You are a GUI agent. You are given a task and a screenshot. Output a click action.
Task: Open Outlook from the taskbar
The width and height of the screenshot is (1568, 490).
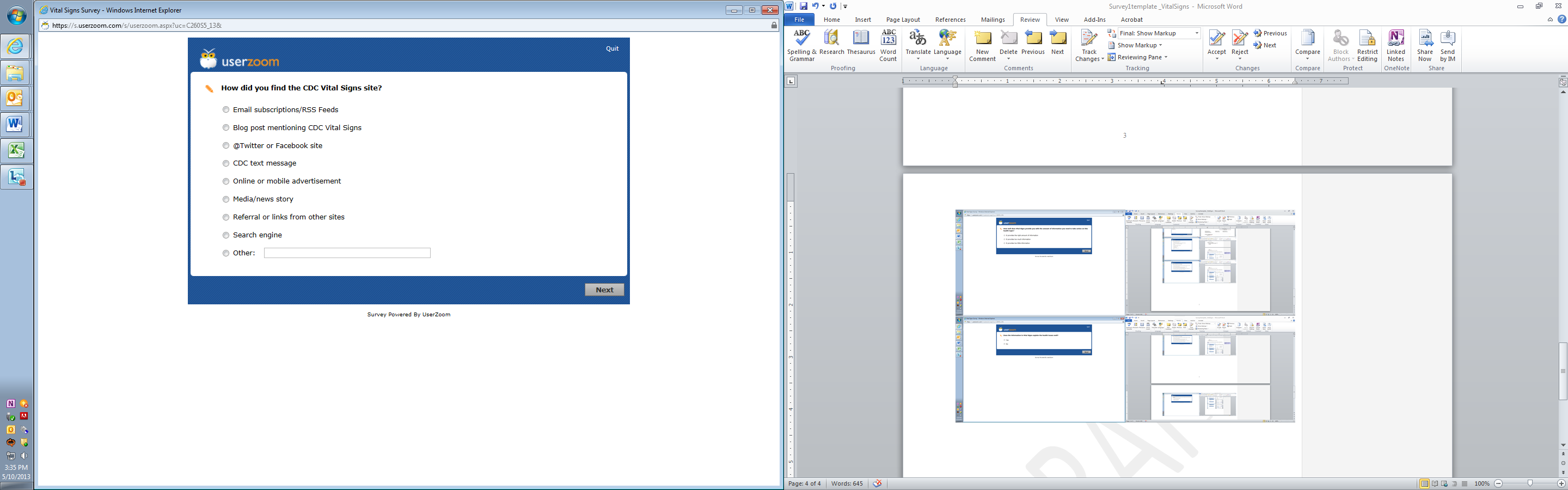point(15,98)
